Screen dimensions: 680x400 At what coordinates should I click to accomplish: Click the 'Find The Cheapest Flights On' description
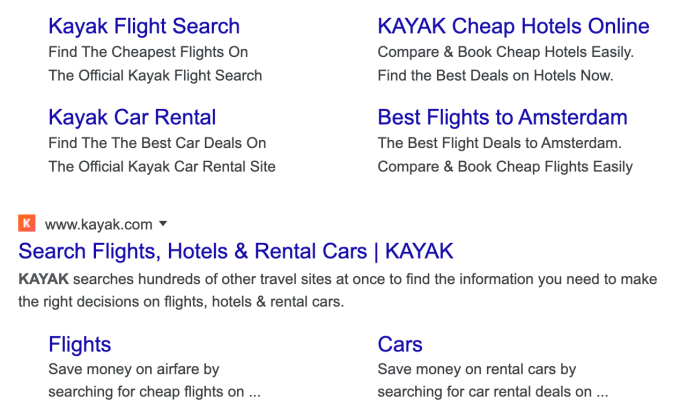click(x=148, y=52)
